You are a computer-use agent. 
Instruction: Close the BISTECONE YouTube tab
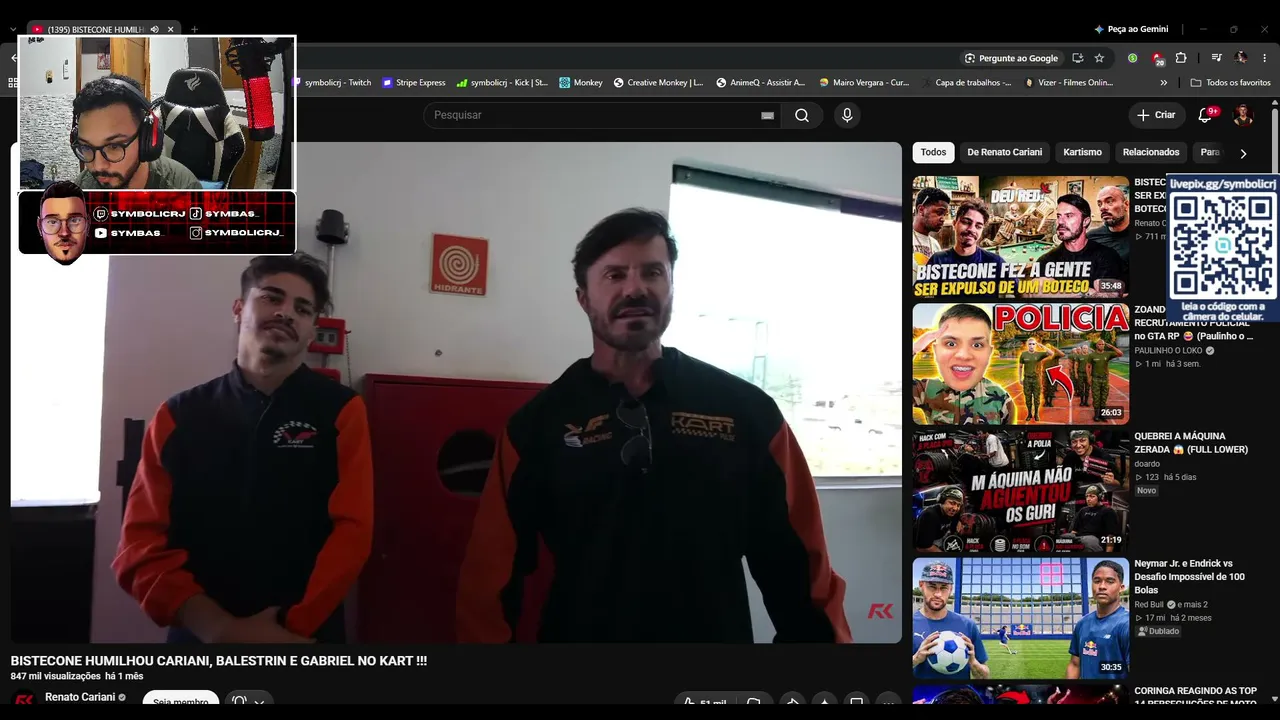click(x=171, y=30)
